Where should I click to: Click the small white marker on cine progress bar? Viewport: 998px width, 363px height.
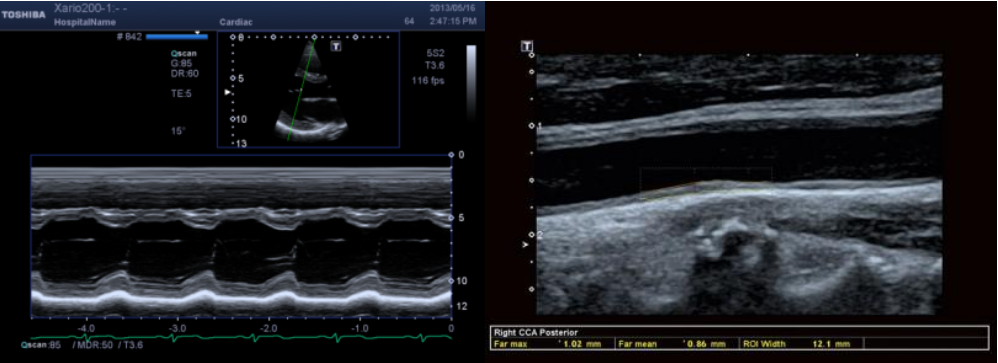pos(198,31)
